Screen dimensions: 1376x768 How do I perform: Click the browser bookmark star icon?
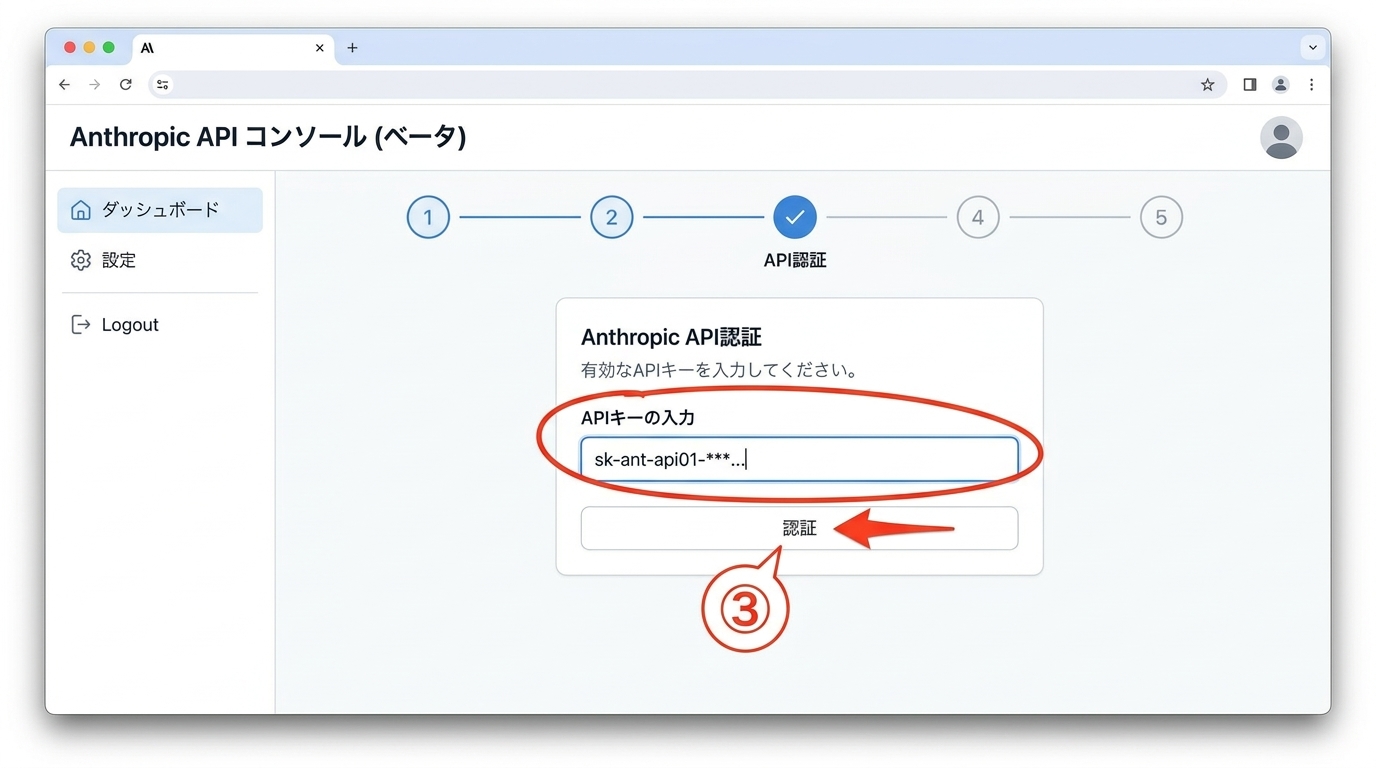click(x=1208, y=85)
